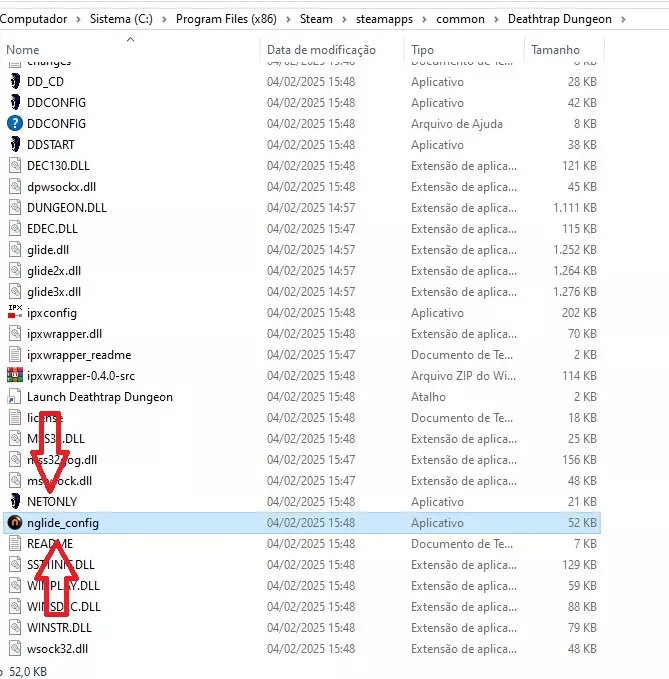Screen dimensions: 669x679
Task: Click the 202 KB size value
Action: tap(579, 313)
